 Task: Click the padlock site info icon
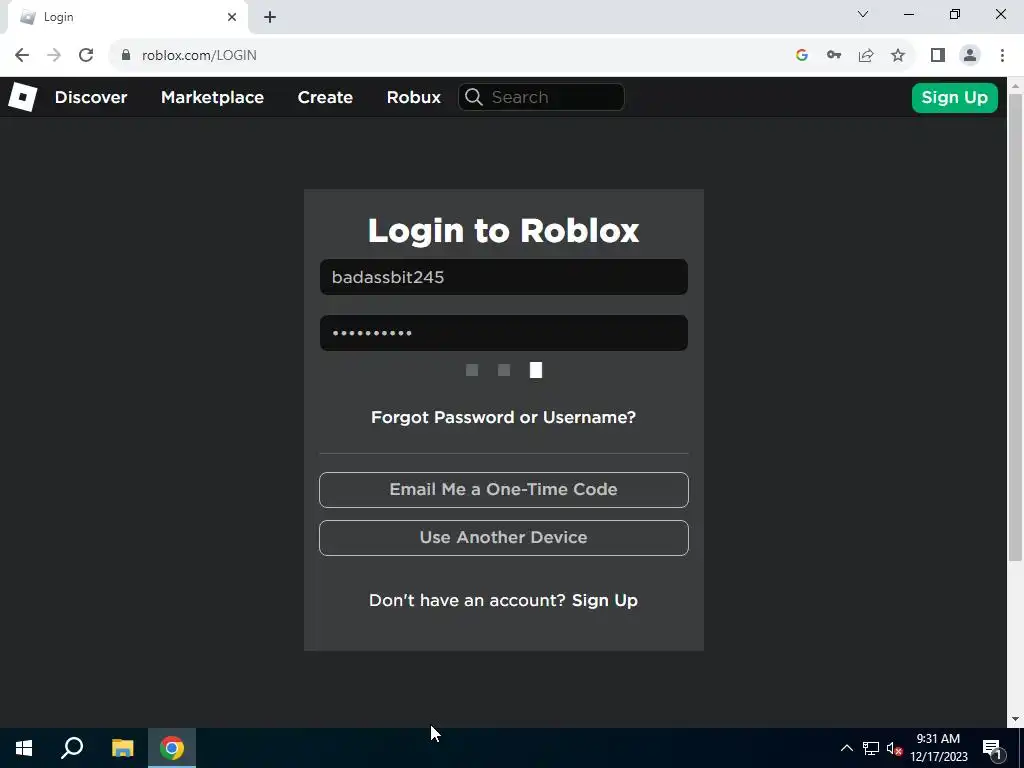coord(126,56)
